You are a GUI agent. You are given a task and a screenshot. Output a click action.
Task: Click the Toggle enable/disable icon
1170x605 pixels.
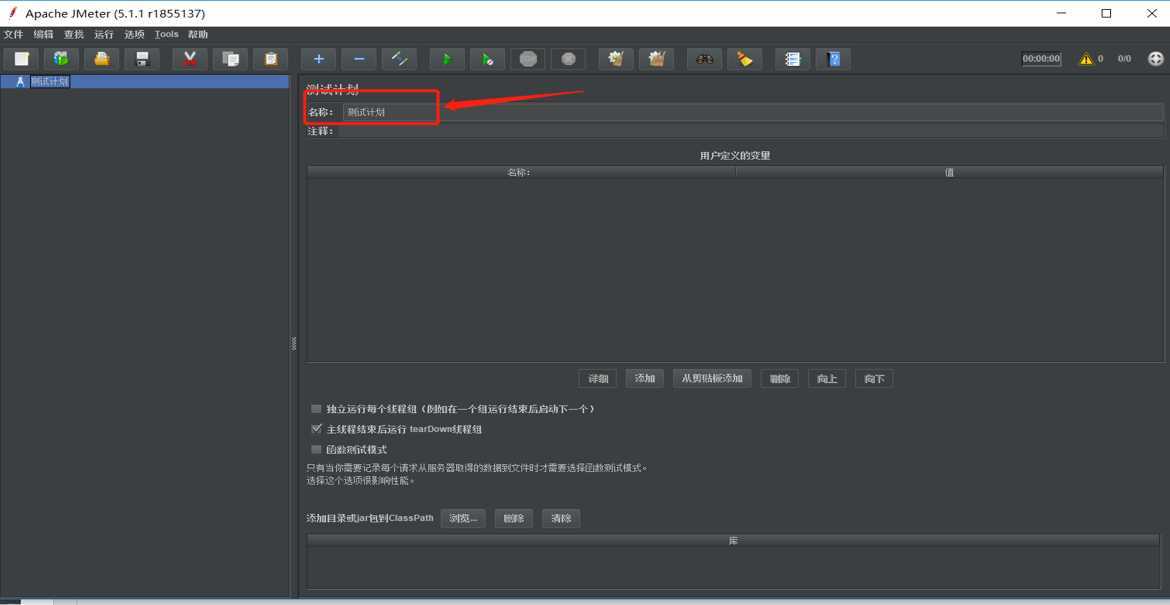[x=399, y=59]
